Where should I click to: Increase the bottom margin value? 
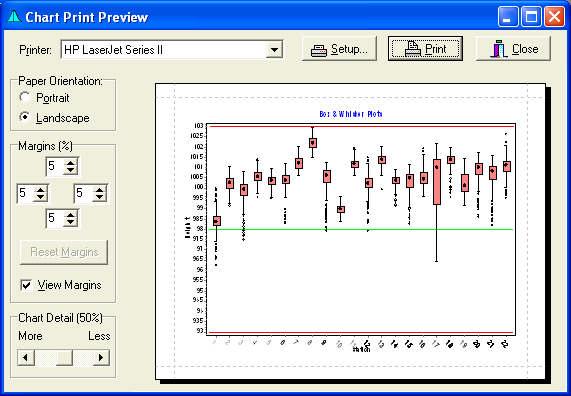coord(71,214)
